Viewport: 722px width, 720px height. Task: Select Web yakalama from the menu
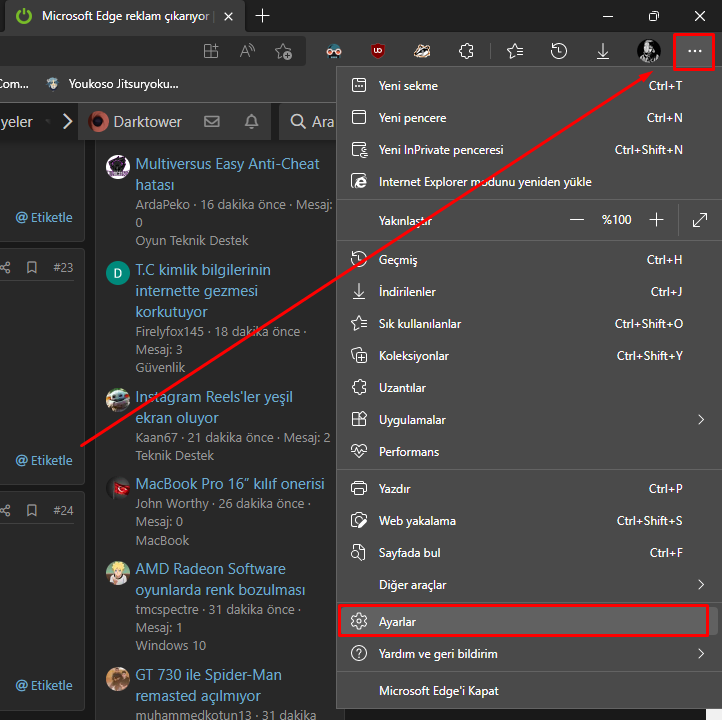[529, 521]
